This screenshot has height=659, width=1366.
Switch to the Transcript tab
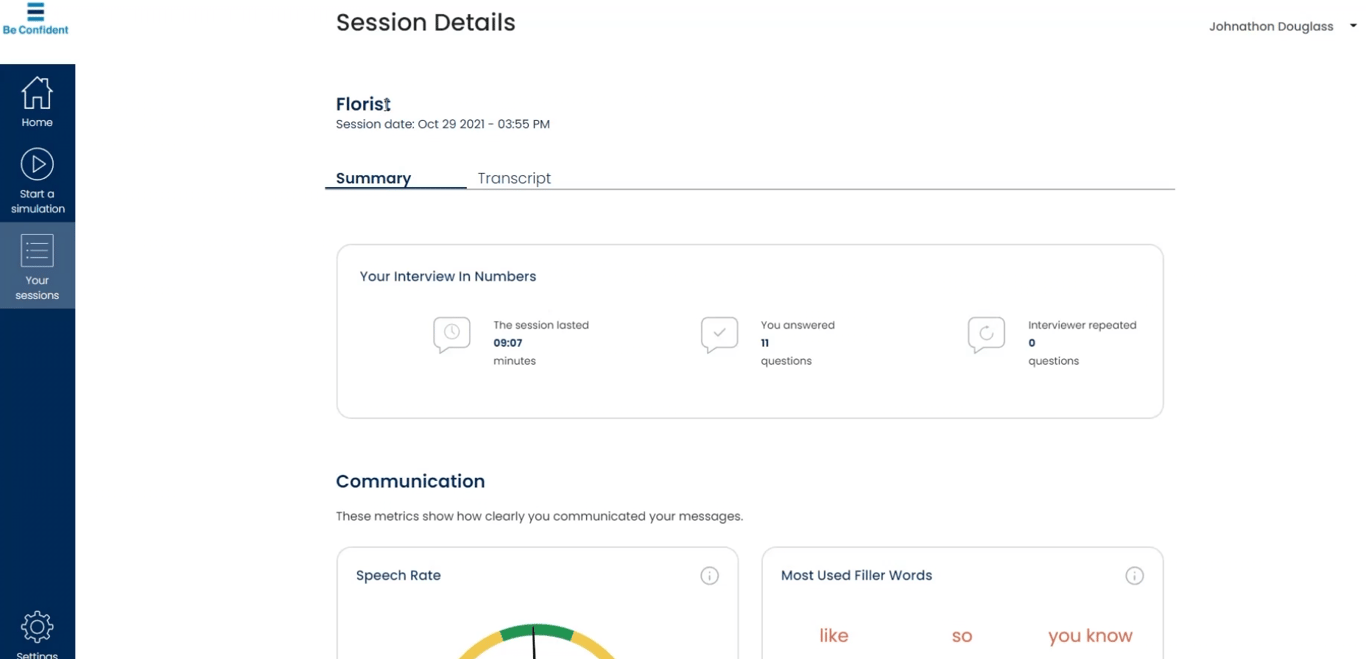coord(514,178)
